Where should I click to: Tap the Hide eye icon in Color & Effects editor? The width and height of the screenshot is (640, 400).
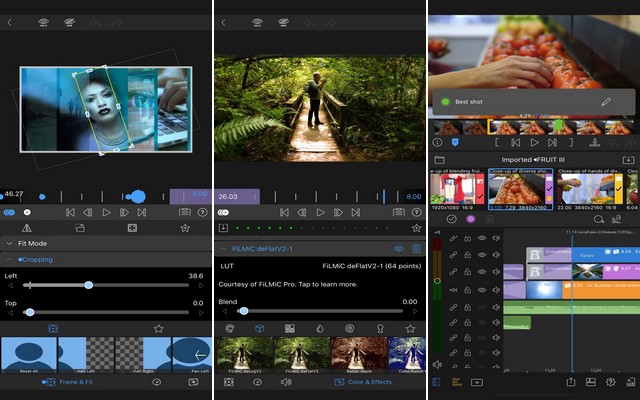tap(283, 23)
